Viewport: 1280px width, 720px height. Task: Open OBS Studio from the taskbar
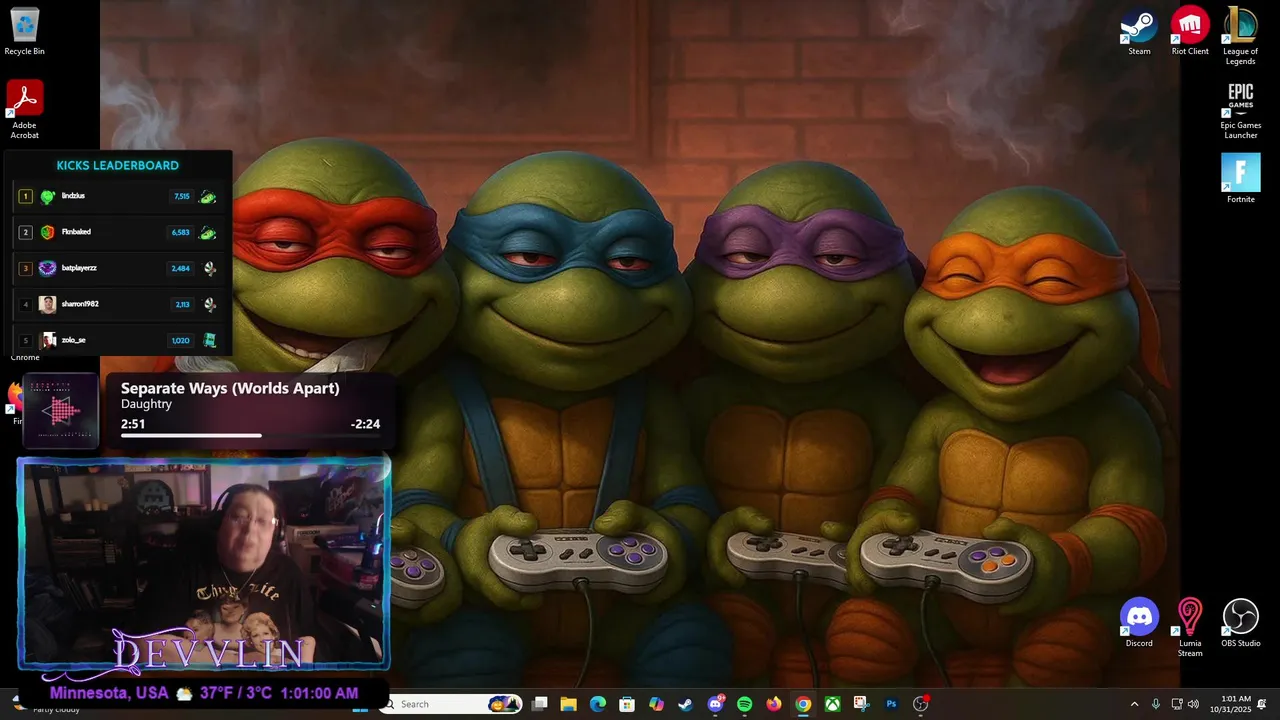click(920, 704)
